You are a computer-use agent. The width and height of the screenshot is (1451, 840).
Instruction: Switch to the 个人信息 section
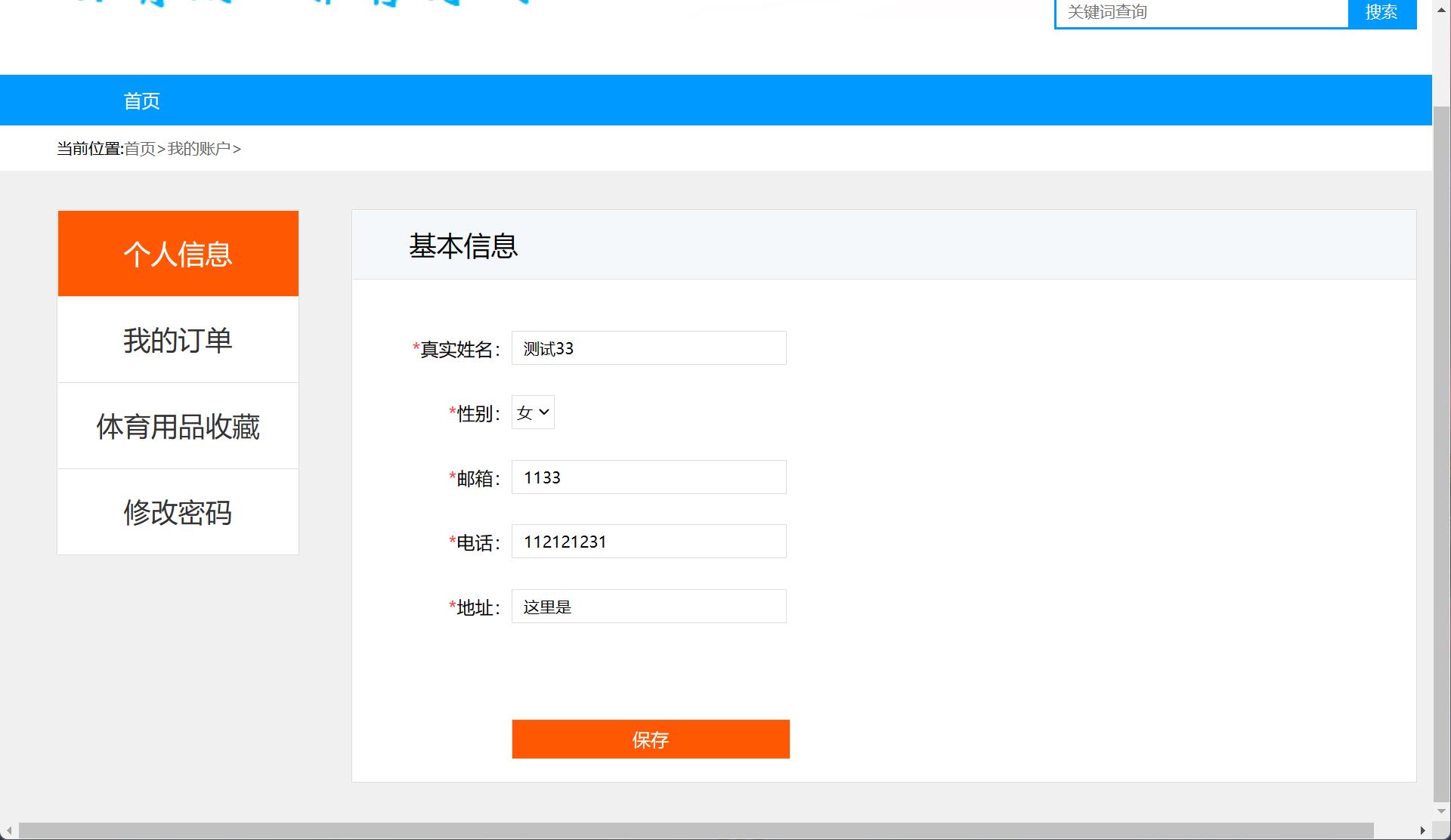coord(177,253)
